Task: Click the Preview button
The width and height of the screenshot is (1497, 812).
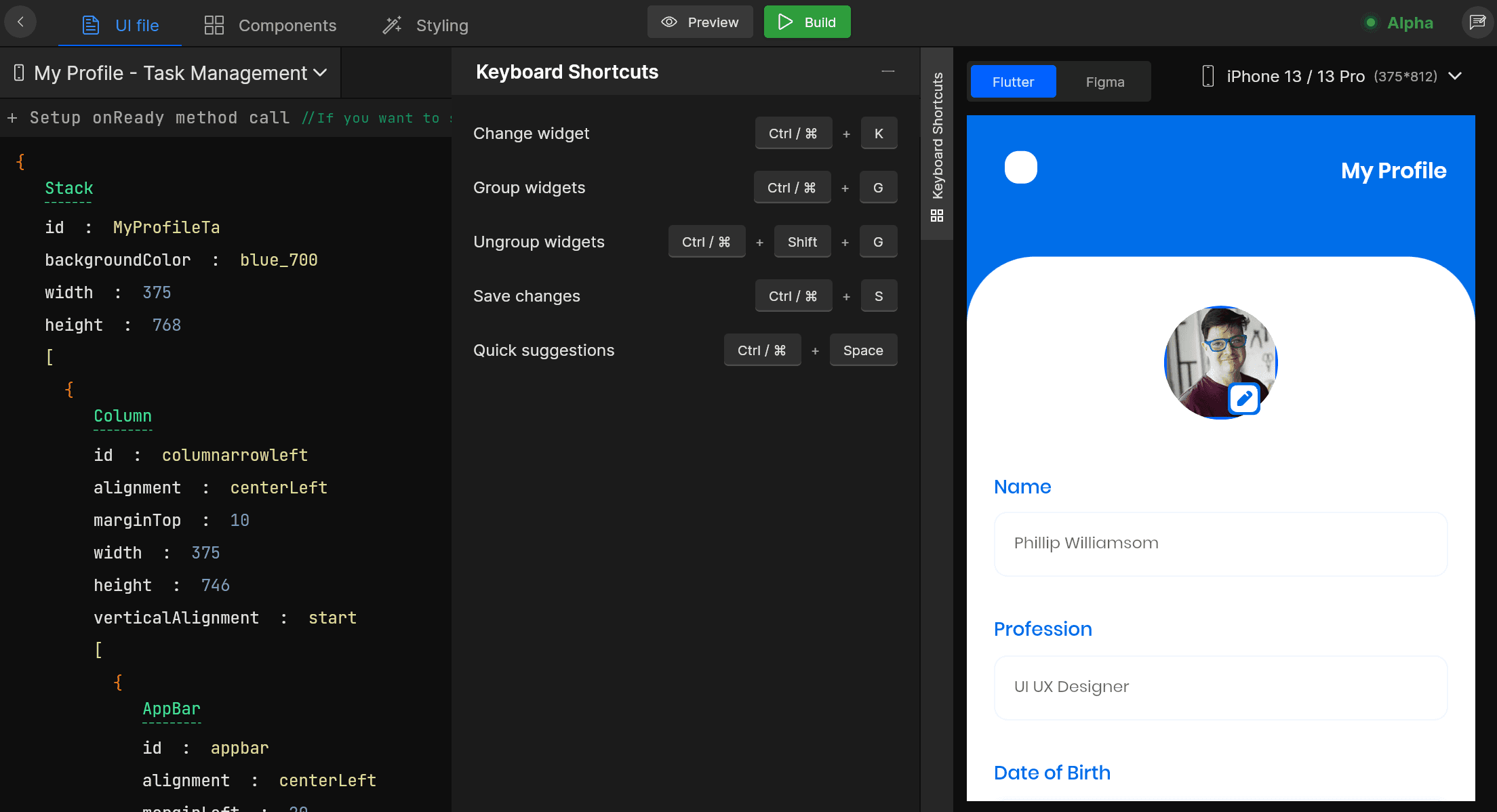Action: pos(700,22)
